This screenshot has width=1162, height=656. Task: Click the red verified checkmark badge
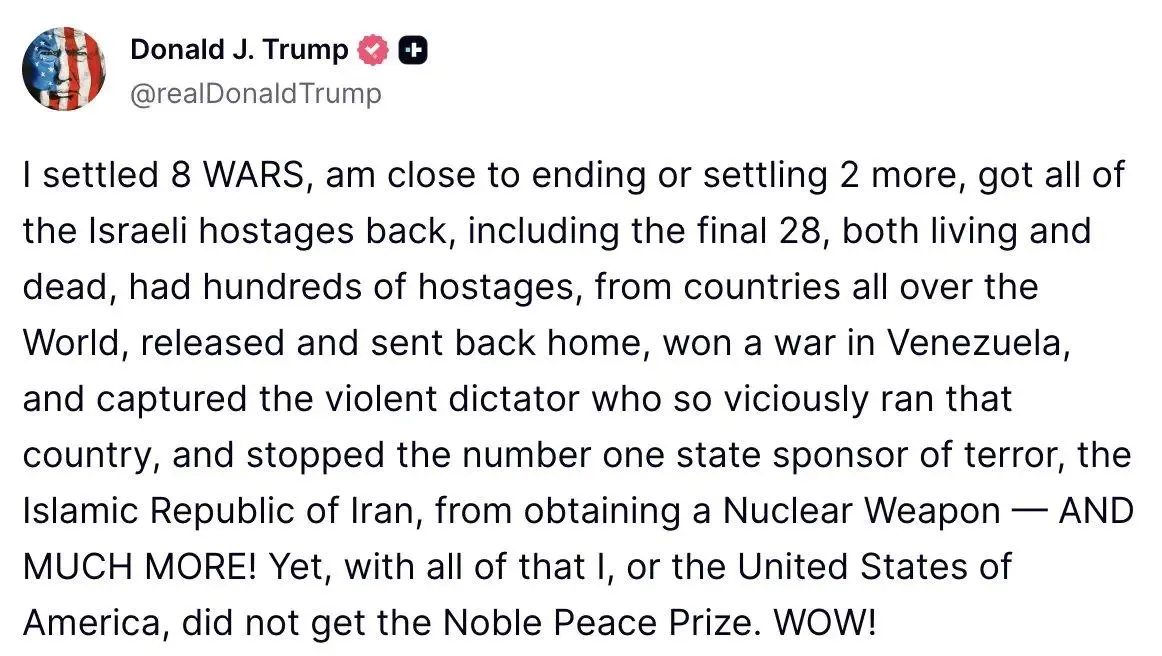[x=373, y=50]
